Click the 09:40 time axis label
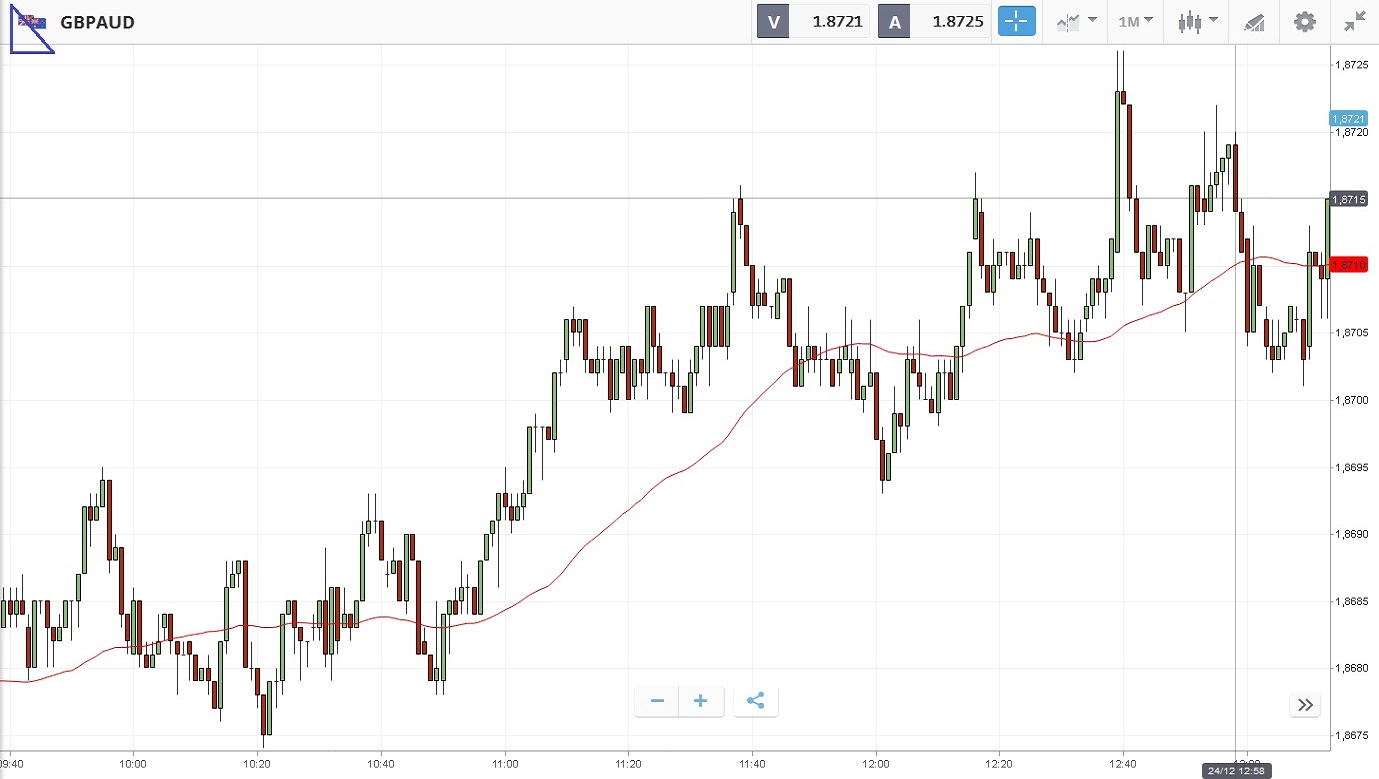This screenshot has width=1379, height=779. 11,762
